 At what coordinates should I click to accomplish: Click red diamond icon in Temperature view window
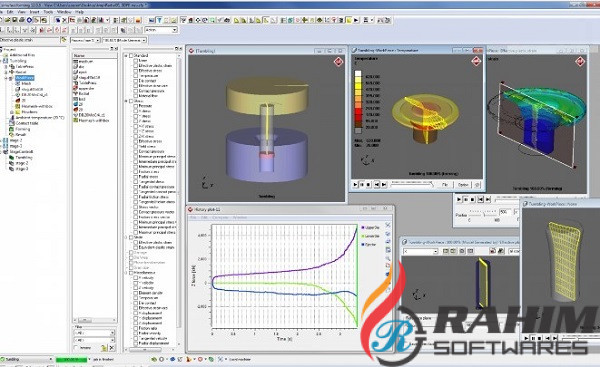coord(476,61)
